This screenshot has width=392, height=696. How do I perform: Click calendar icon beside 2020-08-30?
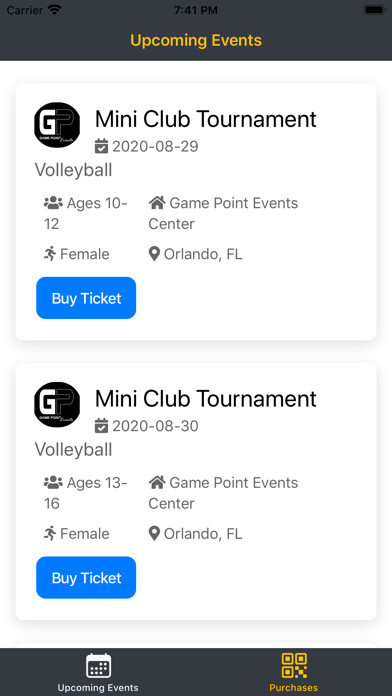click(102, 426)
